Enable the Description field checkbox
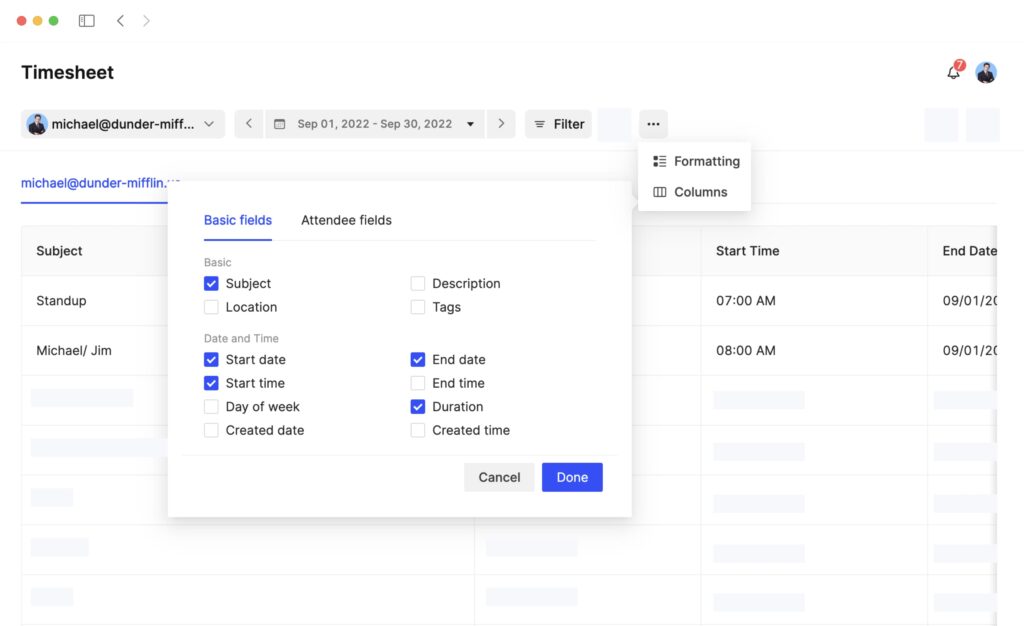The image size is (1024, 626). pos(418,284)
